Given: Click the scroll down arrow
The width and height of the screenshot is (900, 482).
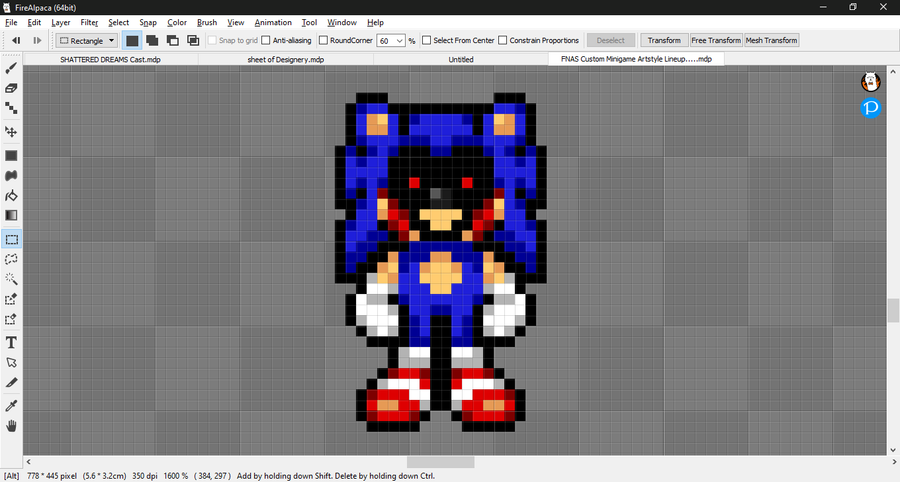Looking at the screenshot, I should (893, 450).
